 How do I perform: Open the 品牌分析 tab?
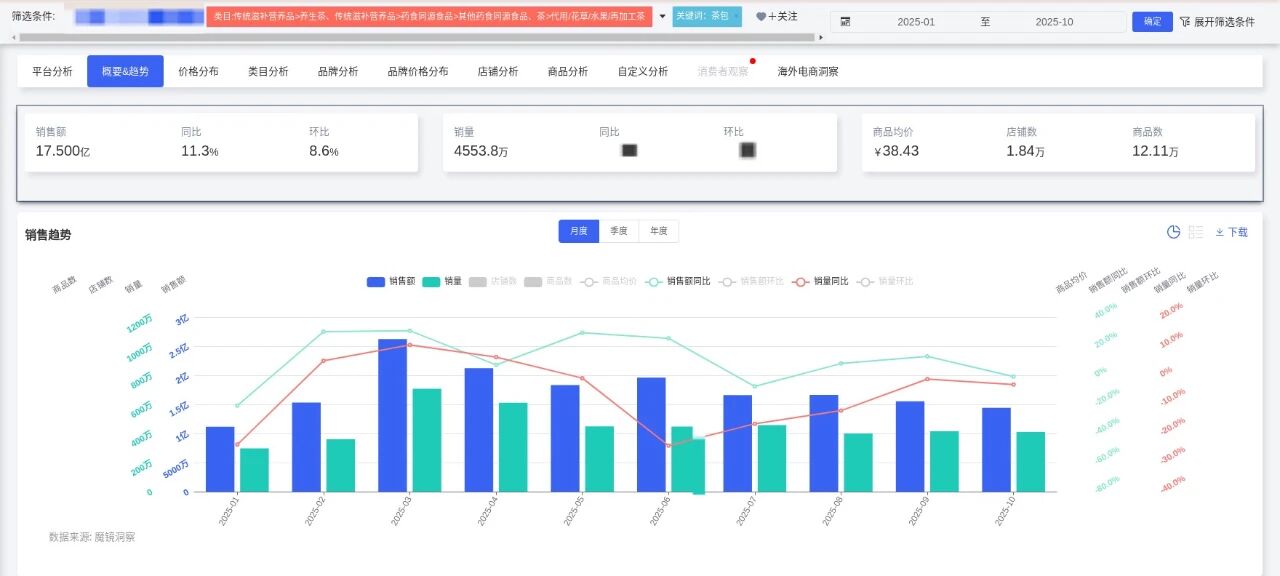pos(338,72)
